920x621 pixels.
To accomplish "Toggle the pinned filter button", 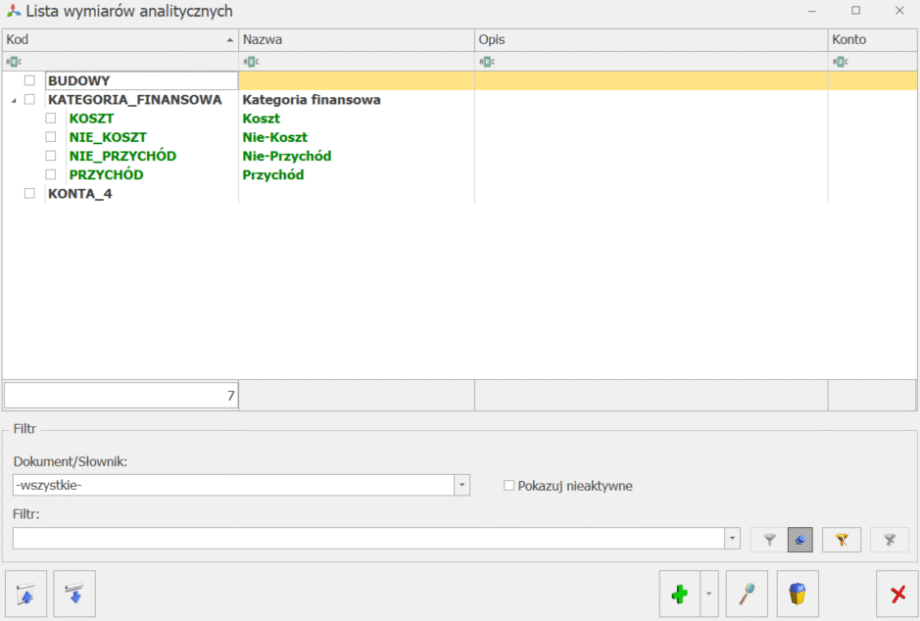I will (x=800, y=539).
